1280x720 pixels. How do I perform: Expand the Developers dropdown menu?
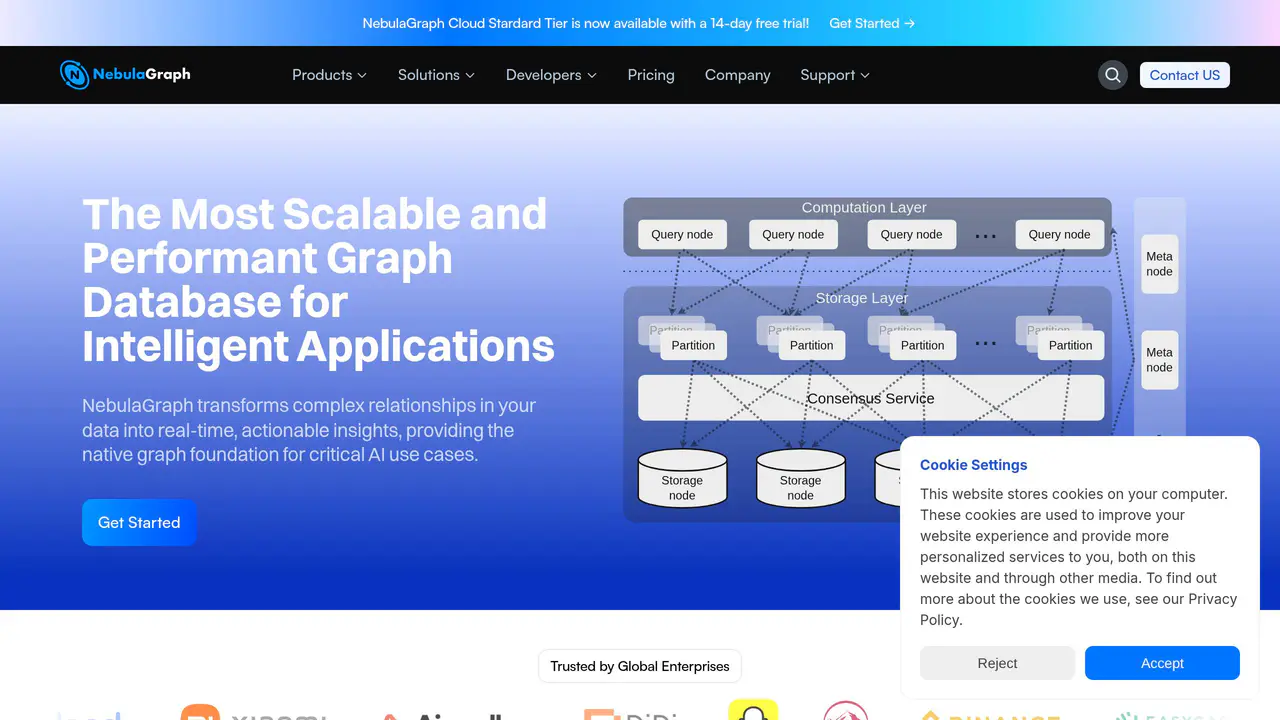[x=551, y=75]
